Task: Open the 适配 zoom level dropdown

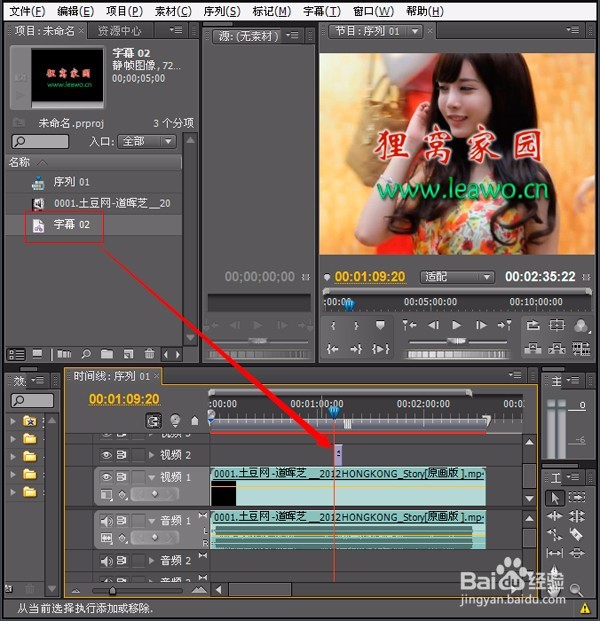Action: (457, 277)
